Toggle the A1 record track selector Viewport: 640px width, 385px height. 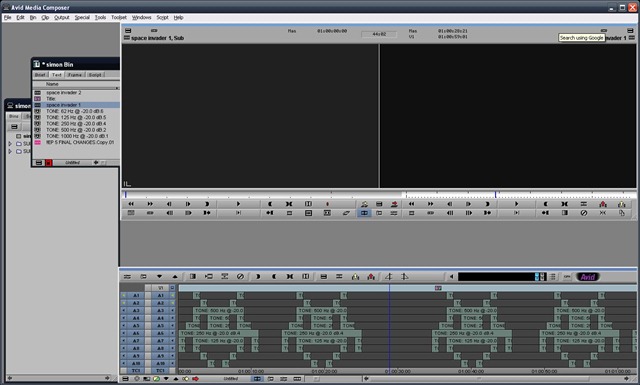click(x=160, y=295)
